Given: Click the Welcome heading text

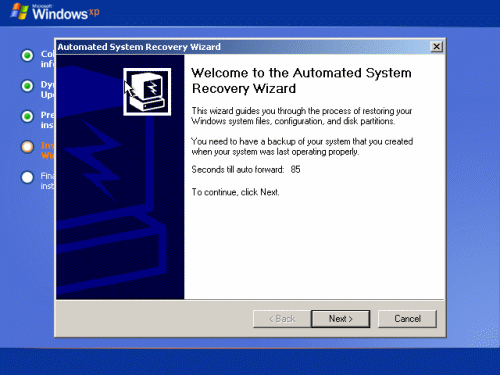Looking at the screenshot, I should [x=301, y=81].
